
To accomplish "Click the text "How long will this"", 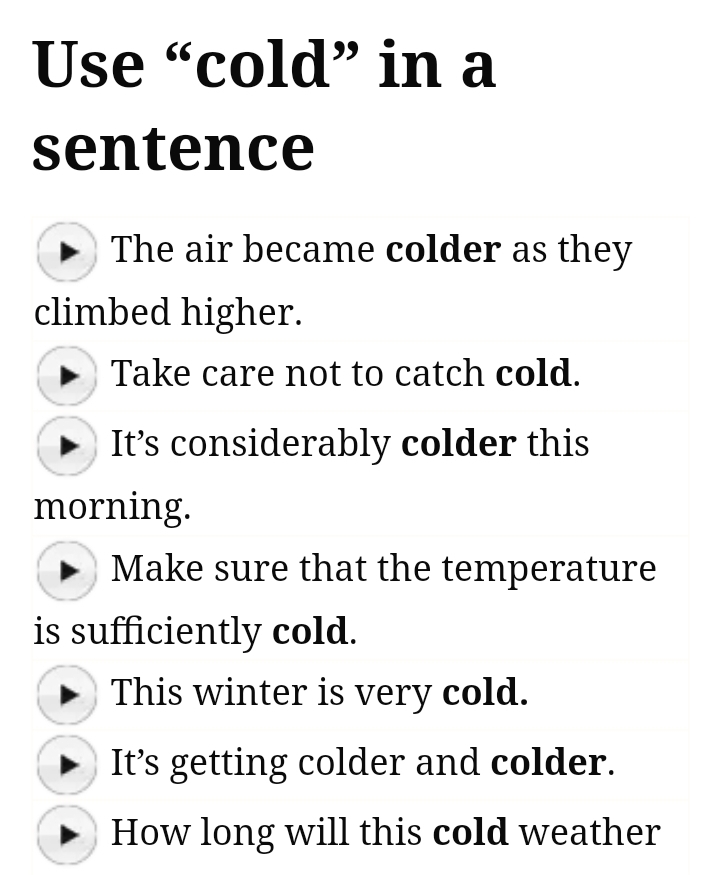I will pyautogui.click(x=266, y=832).
